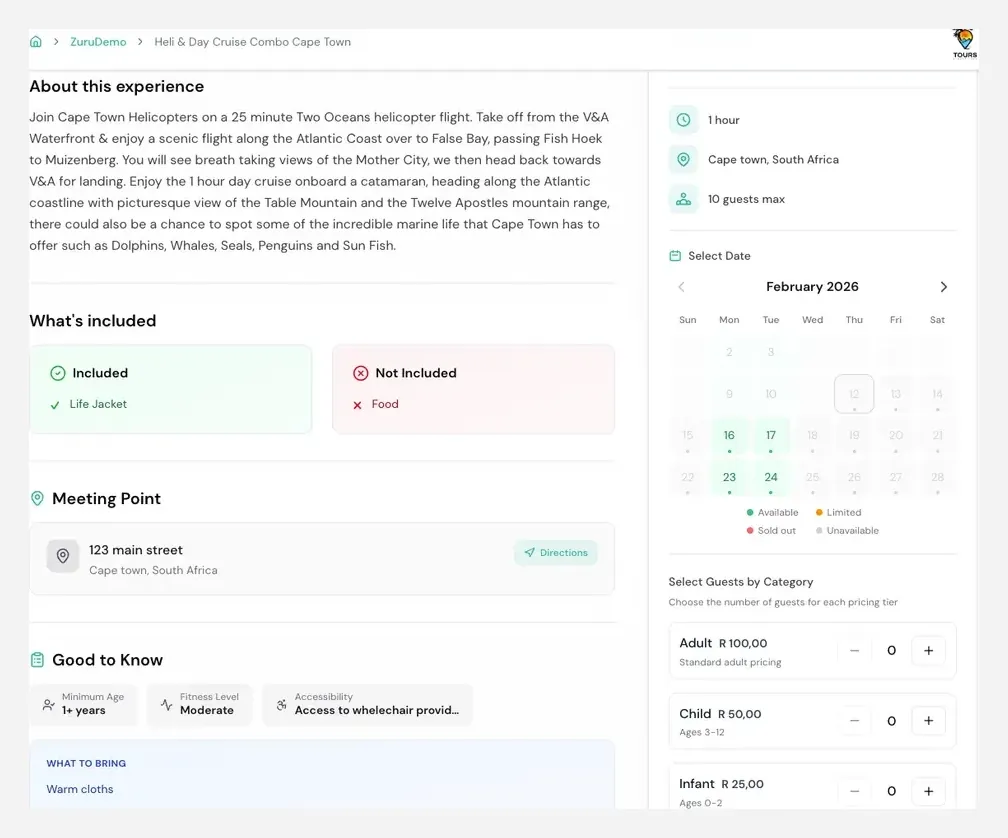
Task: Increase the Child guest count
Action: [928, 721]
